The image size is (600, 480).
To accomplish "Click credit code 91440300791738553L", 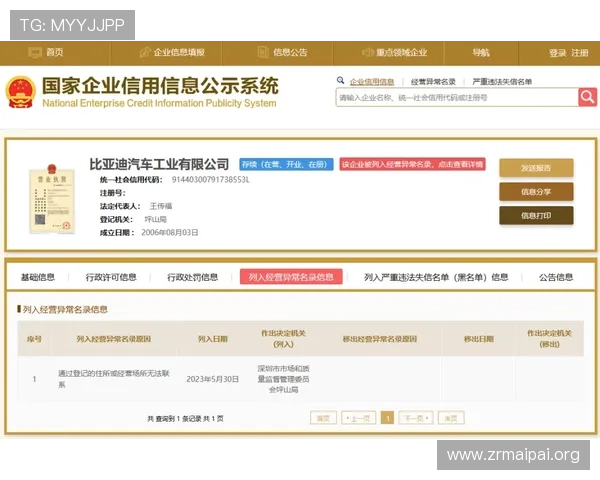I will pyautogui.click(x=210, y=180).
